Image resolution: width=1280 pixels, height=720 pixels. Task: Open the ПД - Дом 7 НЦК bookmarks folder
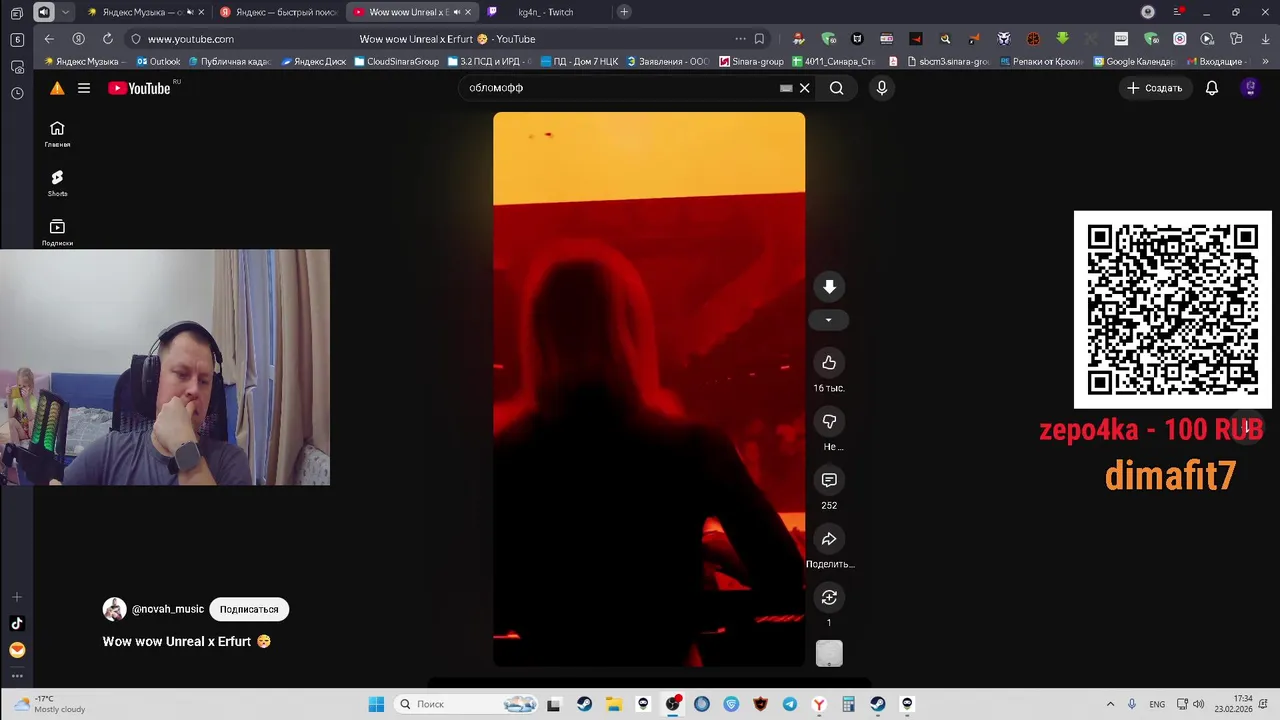point(579,62)
